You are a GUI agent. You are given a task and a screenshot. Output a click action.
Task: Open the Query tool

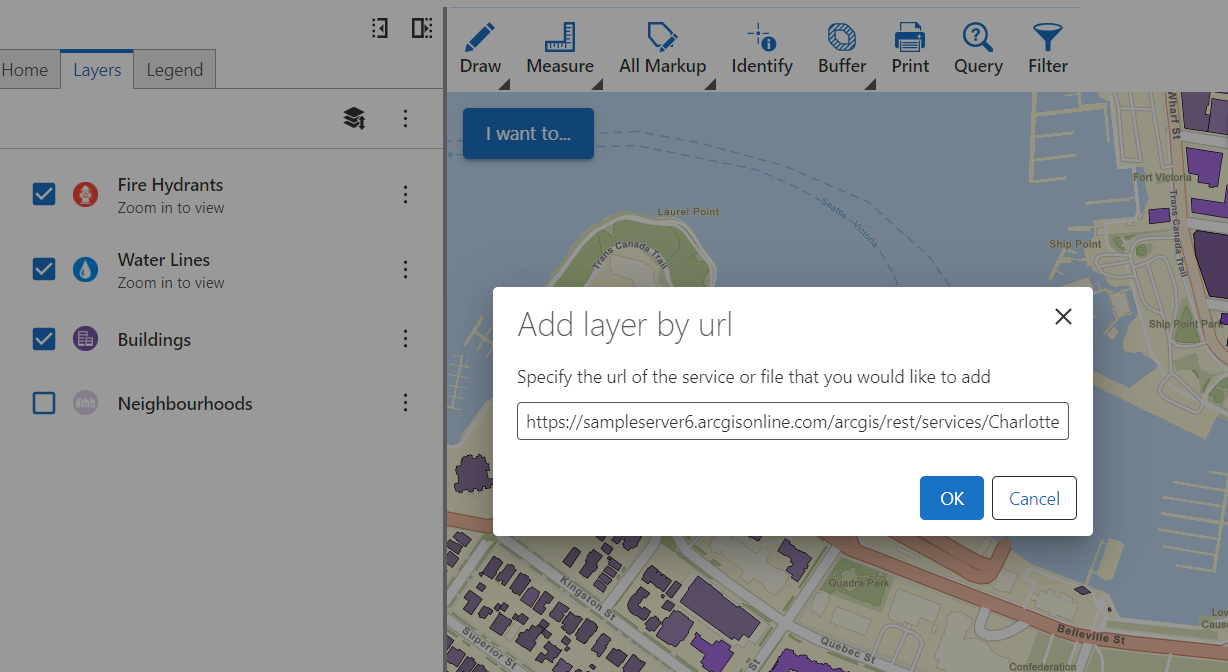[978, 50]
